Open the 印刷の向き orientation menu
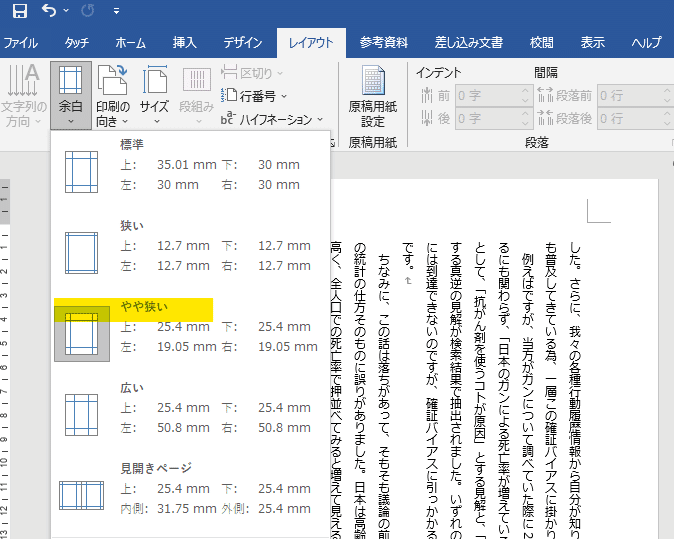674x539 pixels. pyautogui.click(x=113, y=95)
